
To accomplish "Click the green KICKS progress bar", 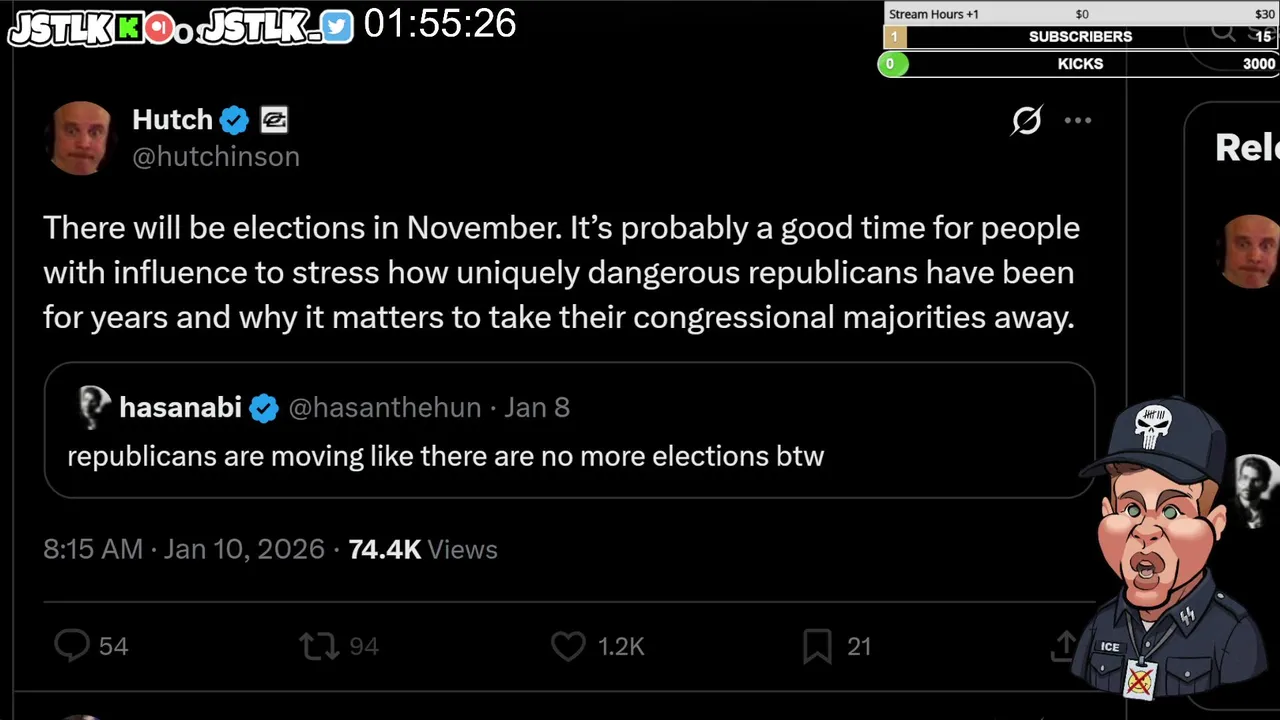I will click(x=1078, y=64).
